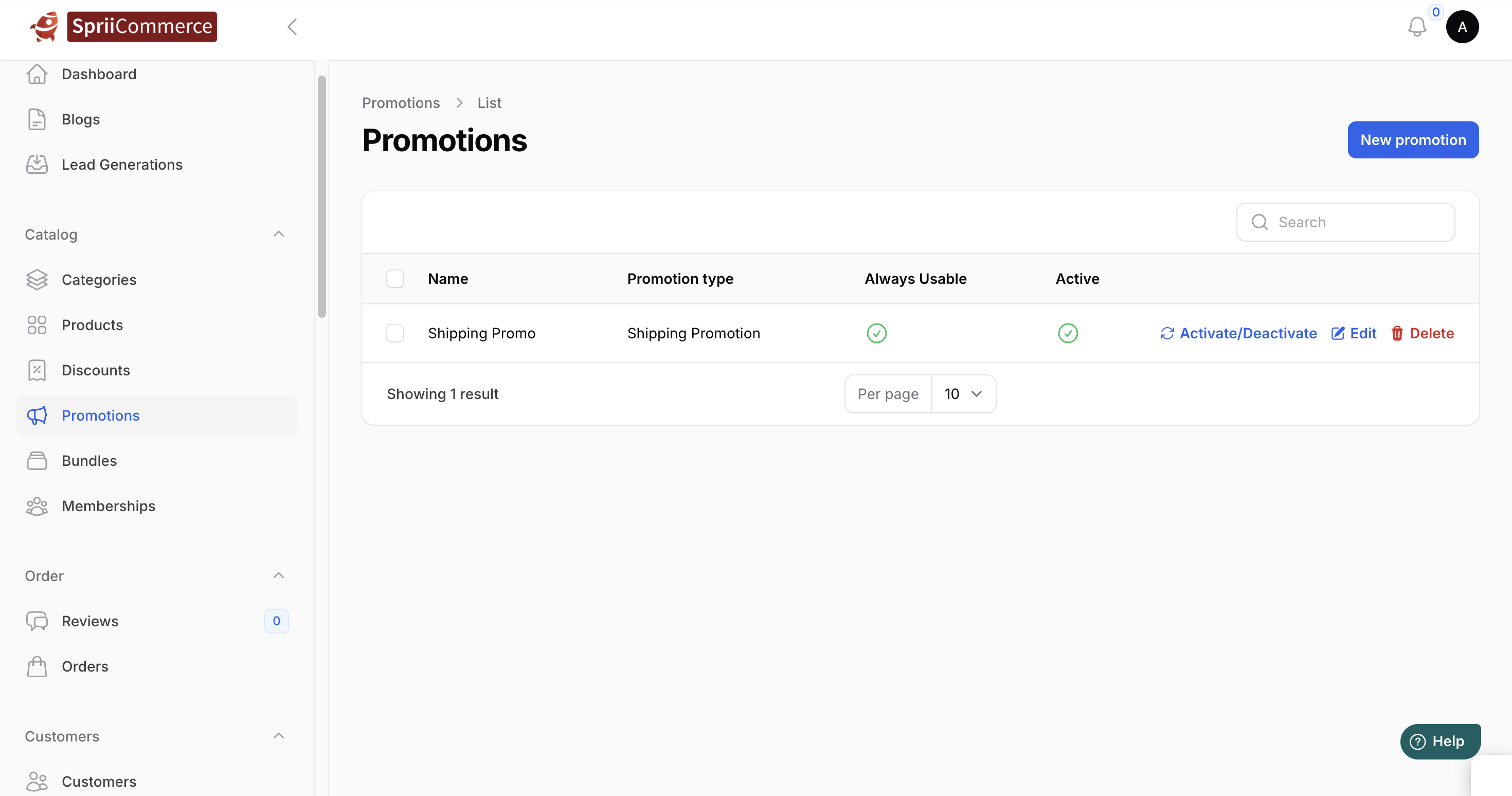Toggle Activate/Deactivate for Shipping Promo
Viewport: 1512px width, 796px height.
click(1238, 333)
